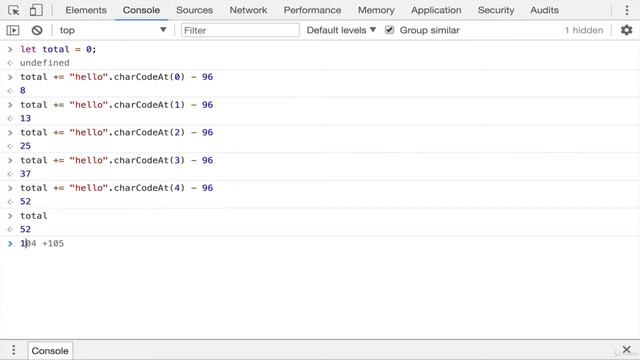Screen dimensions: 640x360
Task: Activate the inspect element picker icon
Action: 13,10
